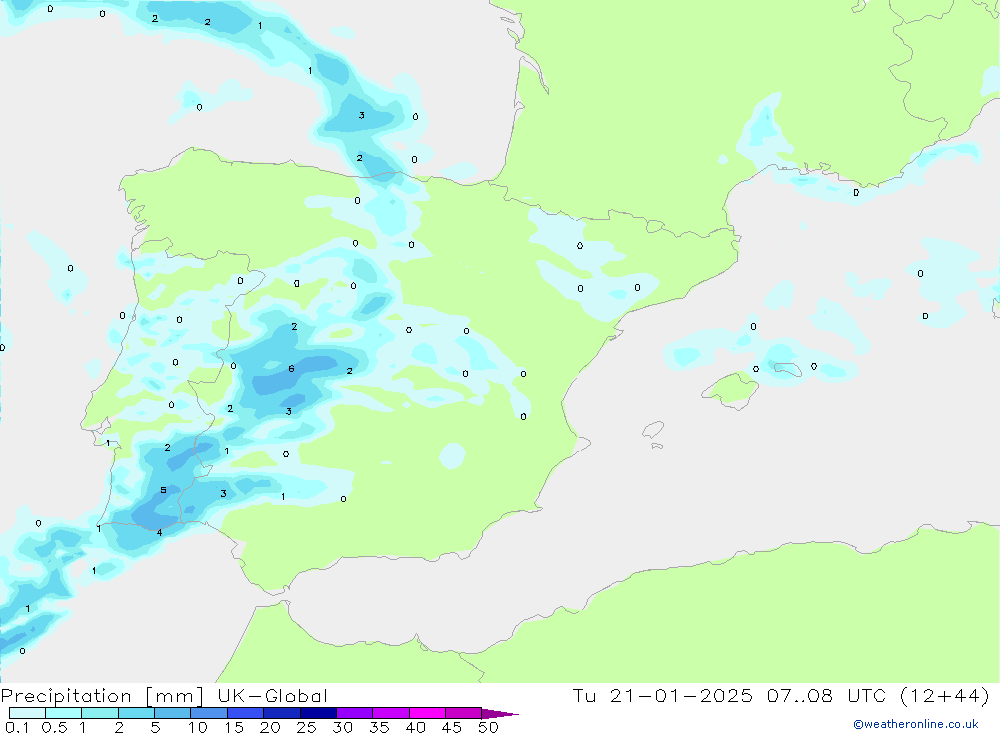Screen dimensions: 1000x733
Task: Click the '35' legend scale label
Action: [379, 727]
